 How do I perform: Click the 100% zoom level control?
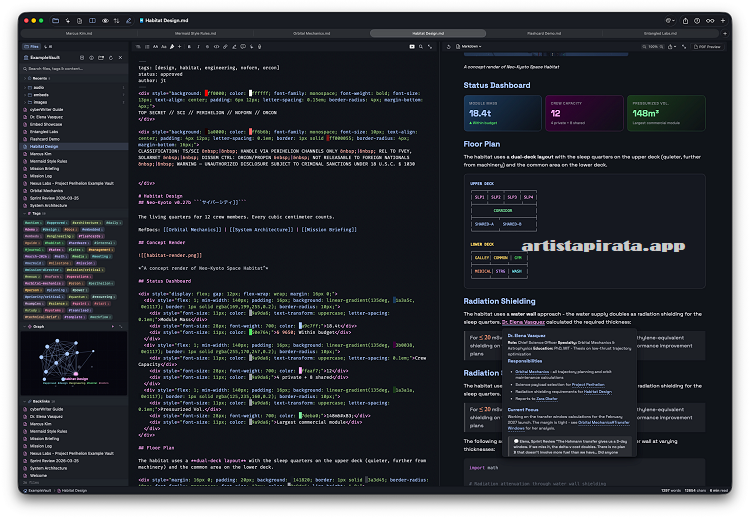tap(653, 46)
